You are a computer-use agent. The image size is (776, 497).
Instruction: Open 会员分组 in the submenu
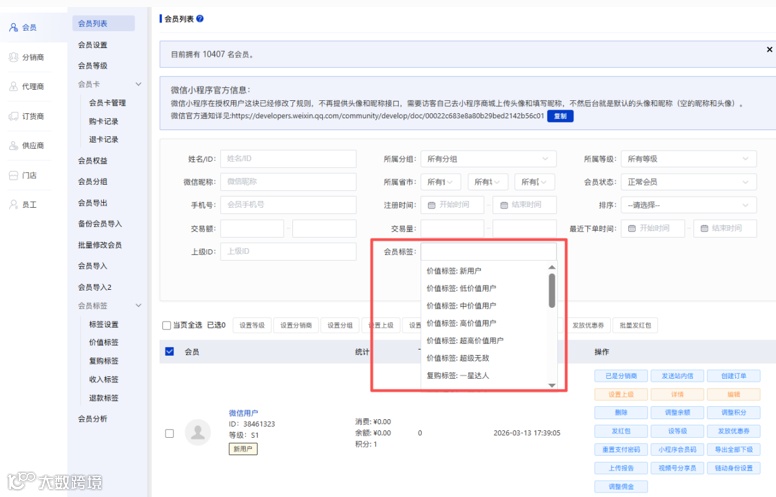[93, 182]
